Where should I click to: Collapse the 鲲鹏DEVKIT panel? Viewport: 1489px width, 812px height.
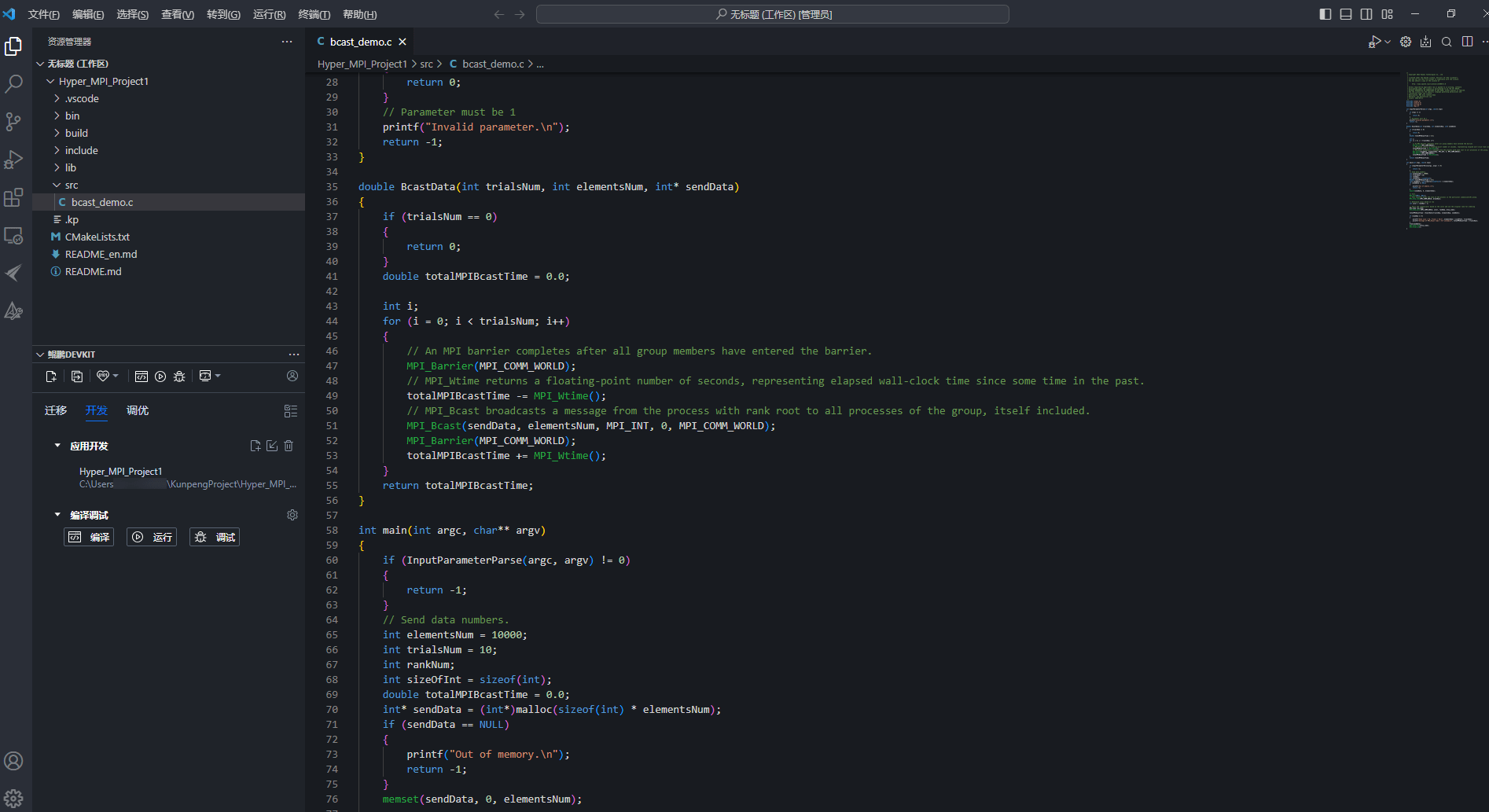pos(40,355)
